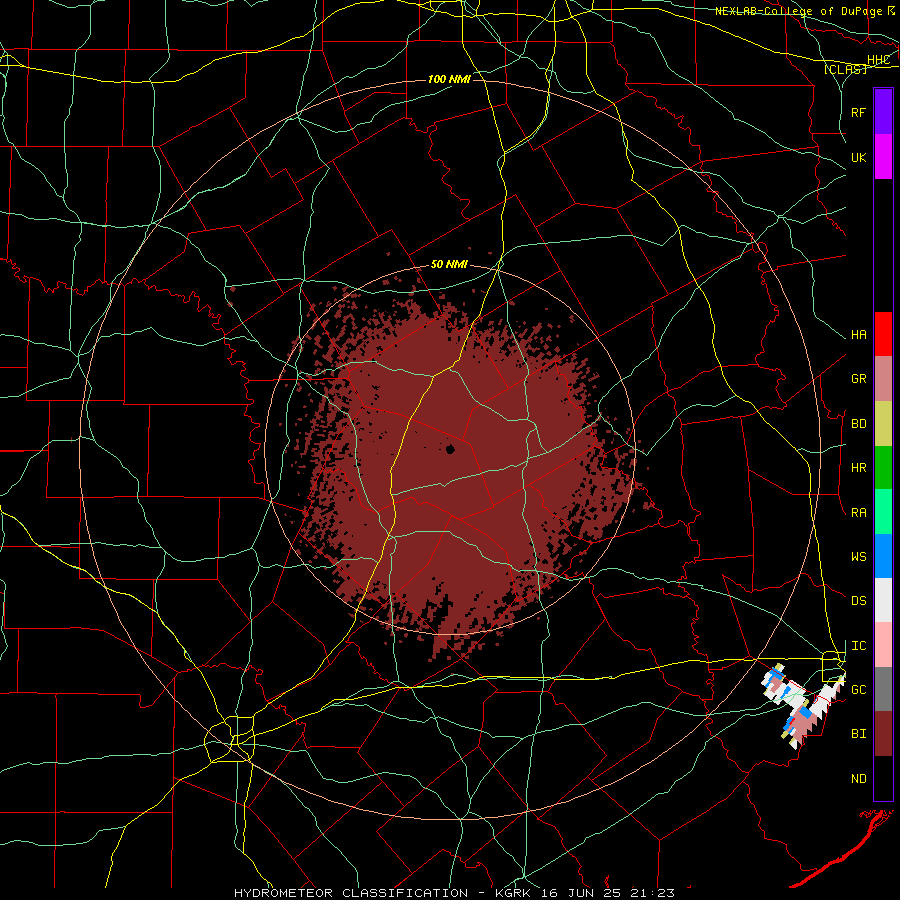The width and height of the screenshot is (900, 900).
Task: Click the WS blue legend swatch
Action: click(x=883, y=556)
